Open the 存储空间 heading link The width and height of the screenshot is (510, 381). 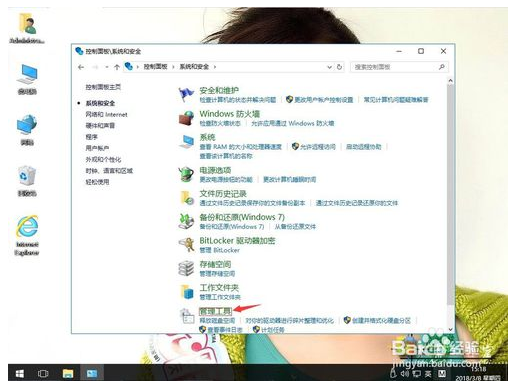(x=215, y=264)
